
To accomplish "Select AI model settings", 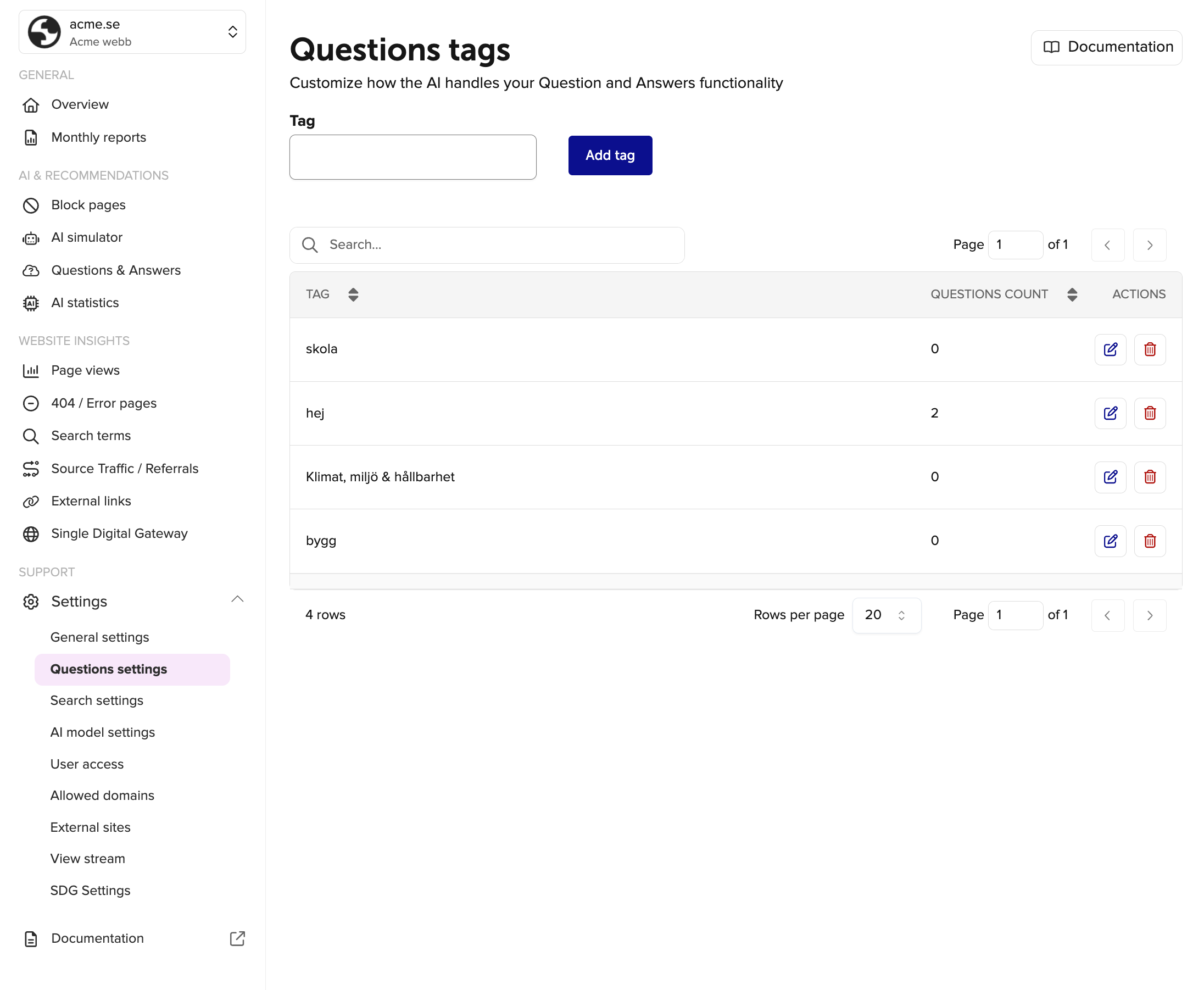I will coord(103,732).
